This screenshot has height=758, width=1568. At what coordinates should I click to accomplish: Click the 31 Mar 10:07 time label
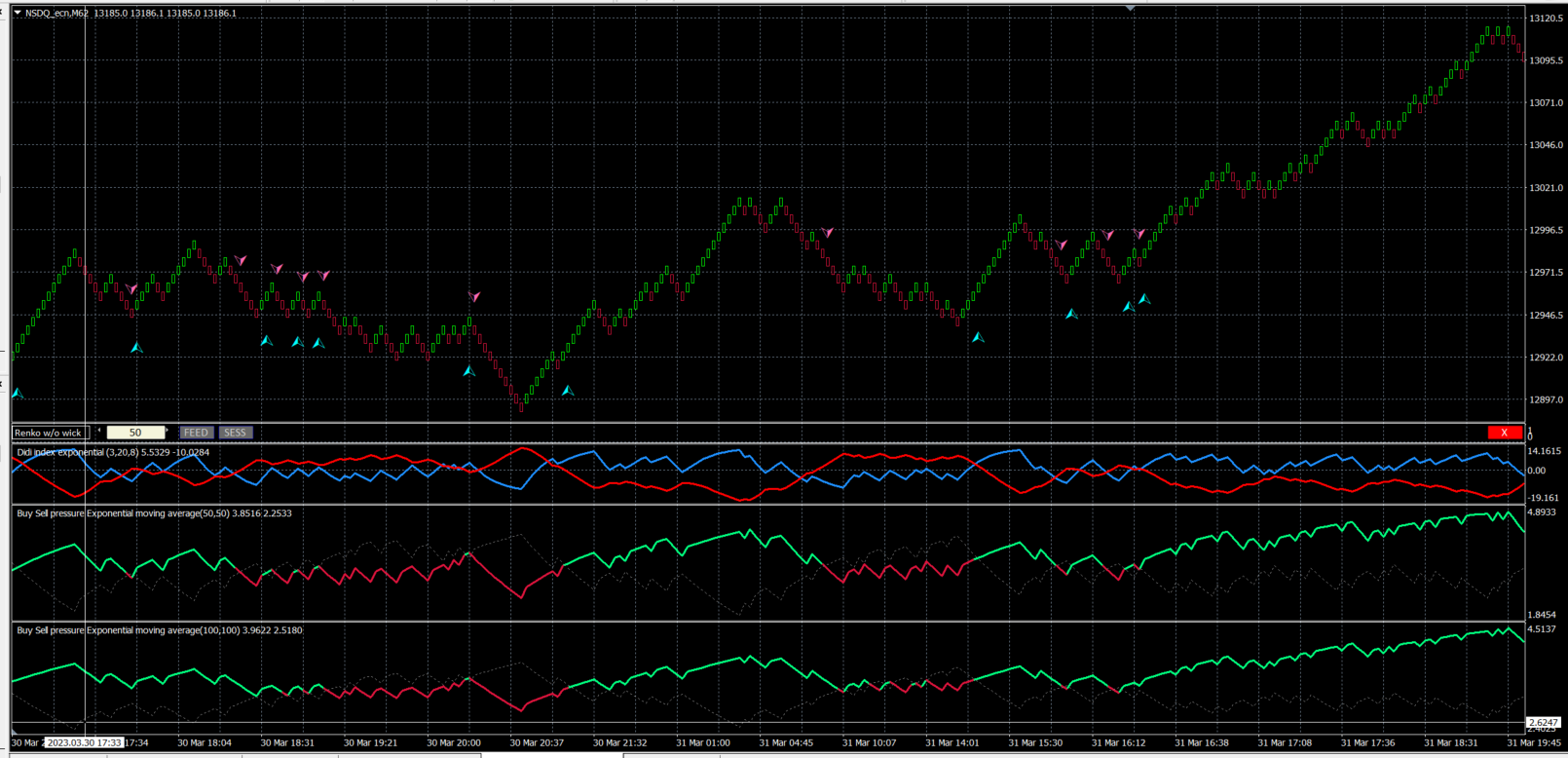pyautogui.click(x=869, y=742)
